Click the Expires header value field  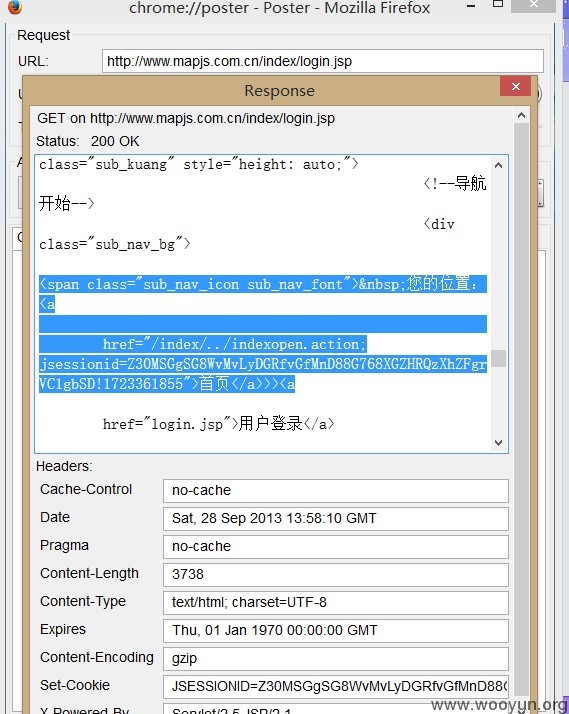(335, 631)
